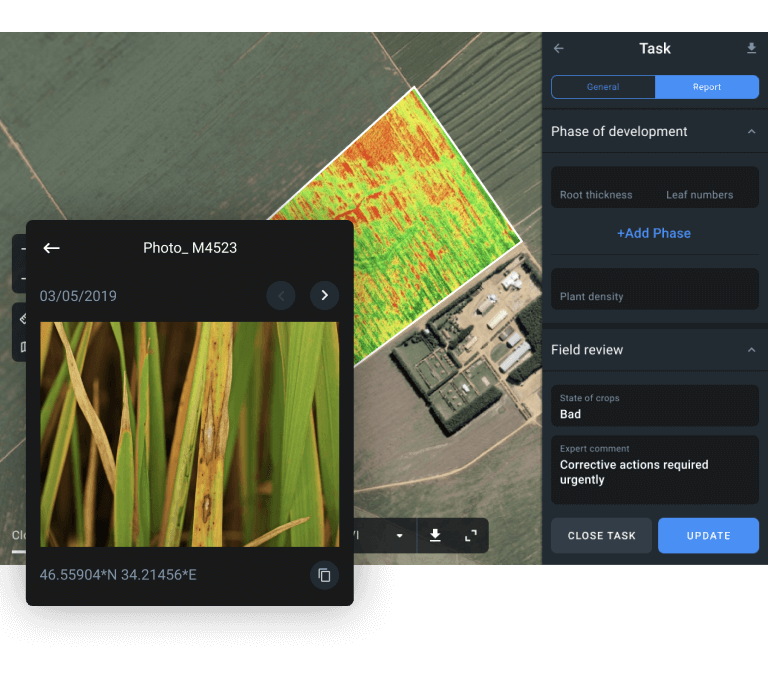Image resolution: width=768 pixels, height=700 pixels.
Task: Download the task report
Action: (x=751, y=48)
